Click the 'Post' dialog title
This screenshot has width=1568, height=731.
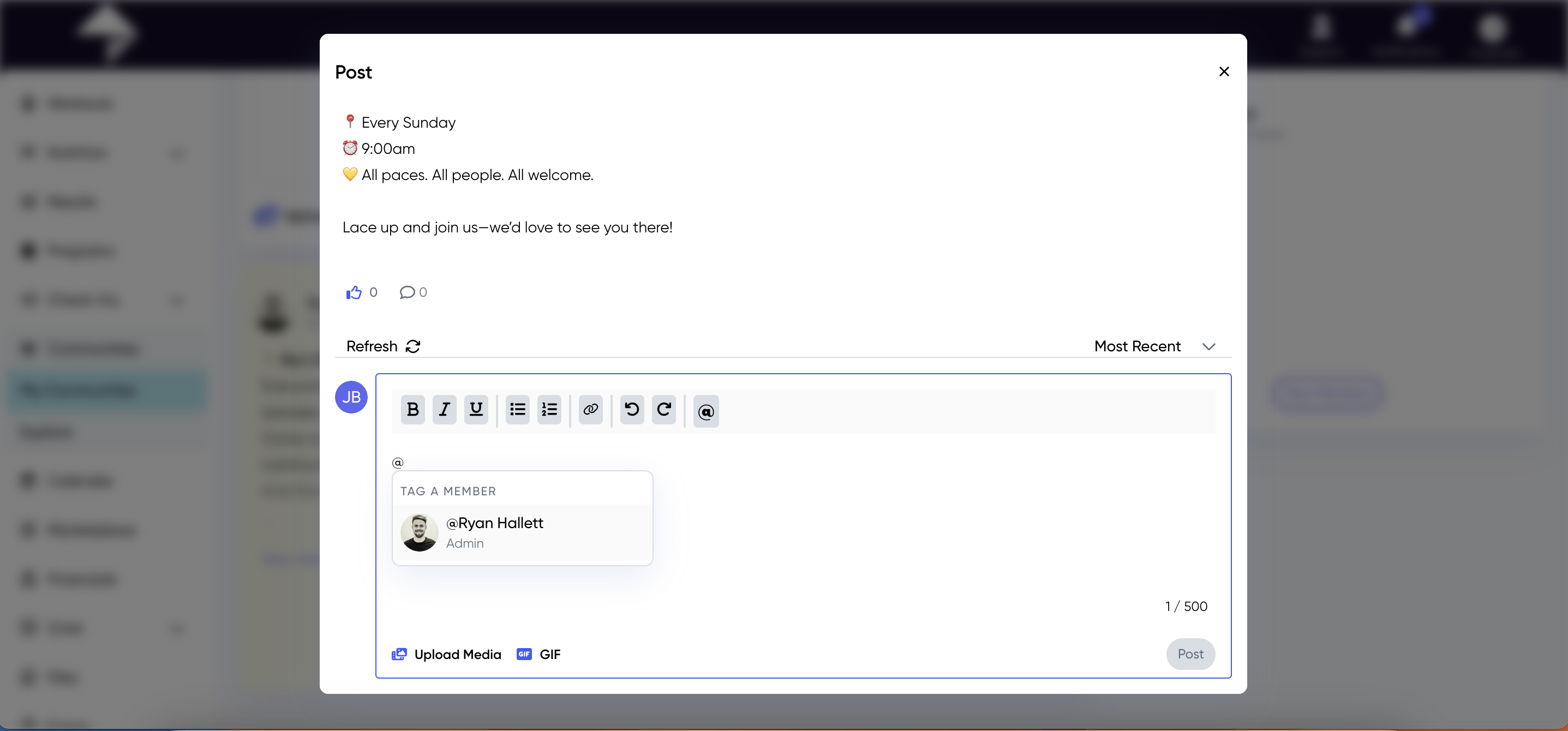pyautogui.click(x=353, y=73)
